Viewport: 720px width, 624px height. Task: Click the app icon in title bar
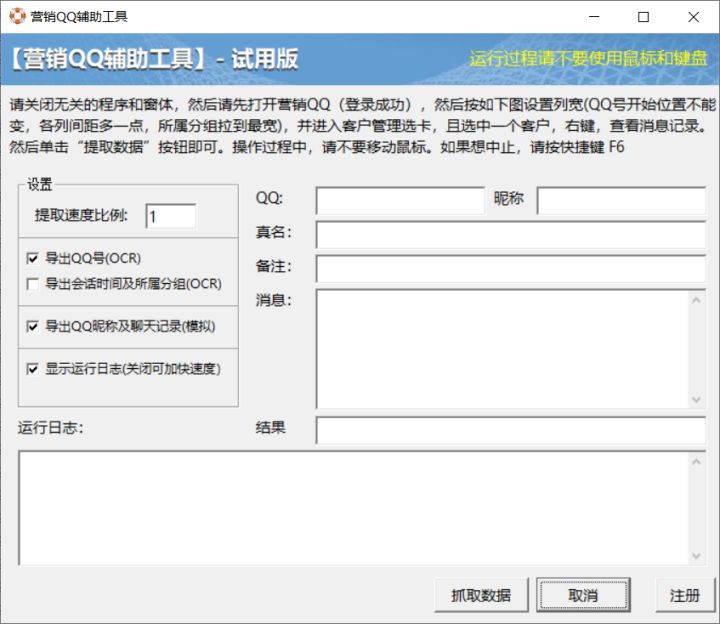tap(17, 17)
